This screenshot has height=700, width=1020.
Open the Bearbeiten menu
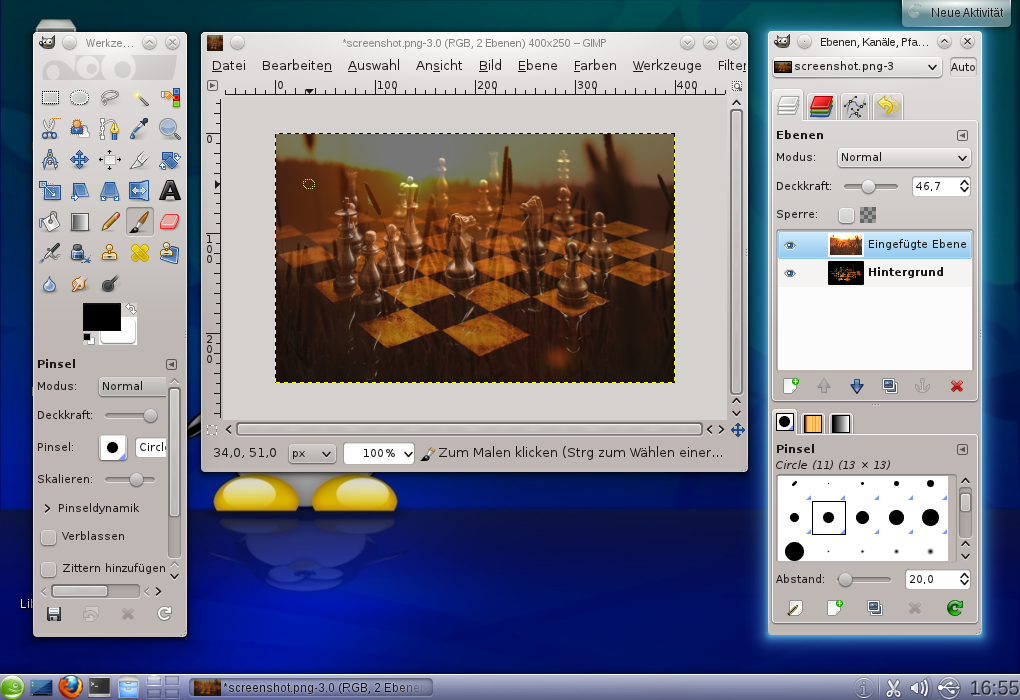coord(297,66)
